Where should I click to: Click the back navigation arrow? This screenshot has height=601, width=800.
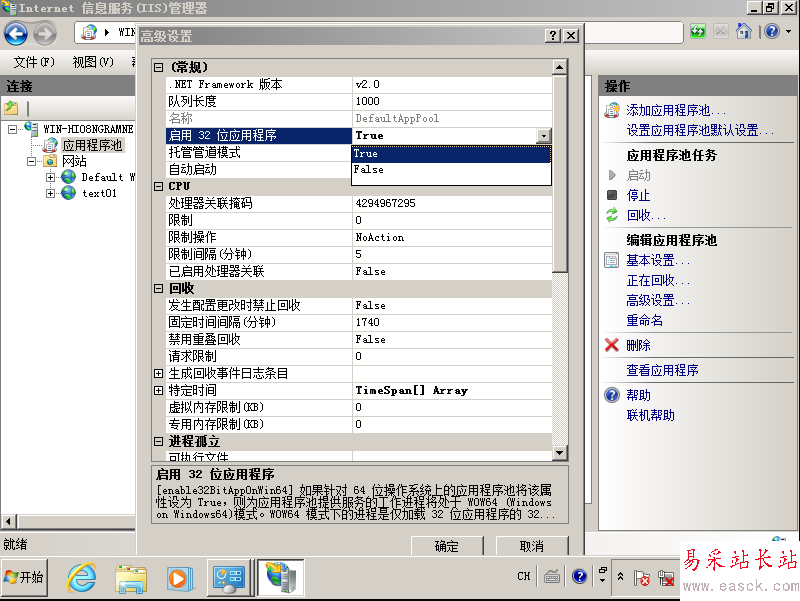(16, 34)
